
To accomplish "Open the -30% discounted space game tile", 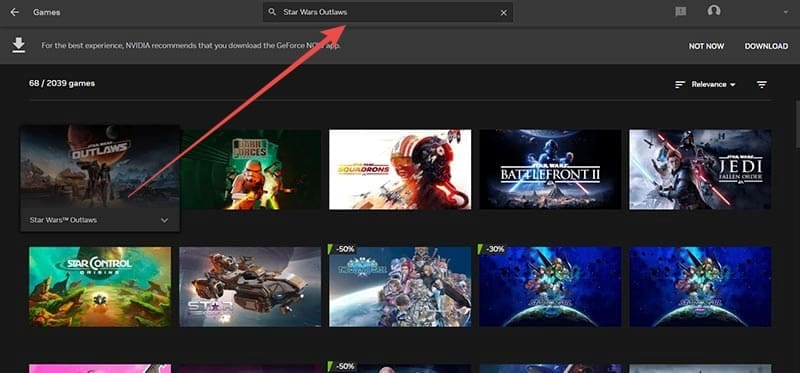I will [551, 287].
